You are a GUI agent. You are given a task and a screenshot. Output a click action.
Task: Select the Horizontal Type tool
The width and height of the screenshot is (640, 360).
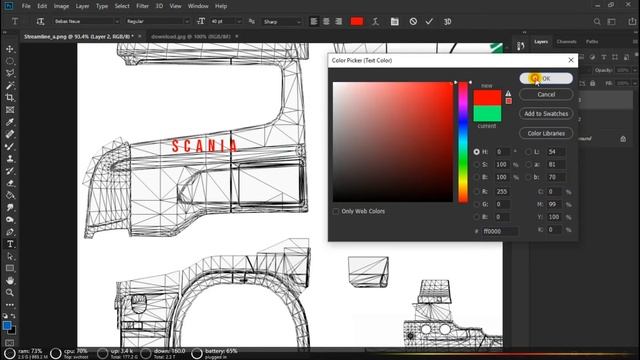point(10,244)
